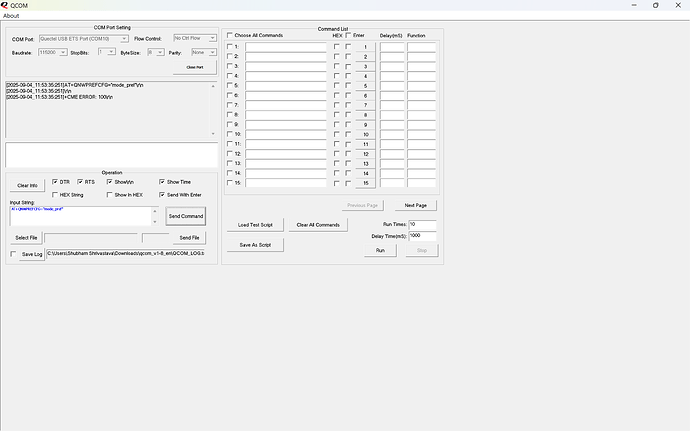The width and height of the screenshot is (690, 431).
Task: Click the Select File button
Action: coord(26,238)
